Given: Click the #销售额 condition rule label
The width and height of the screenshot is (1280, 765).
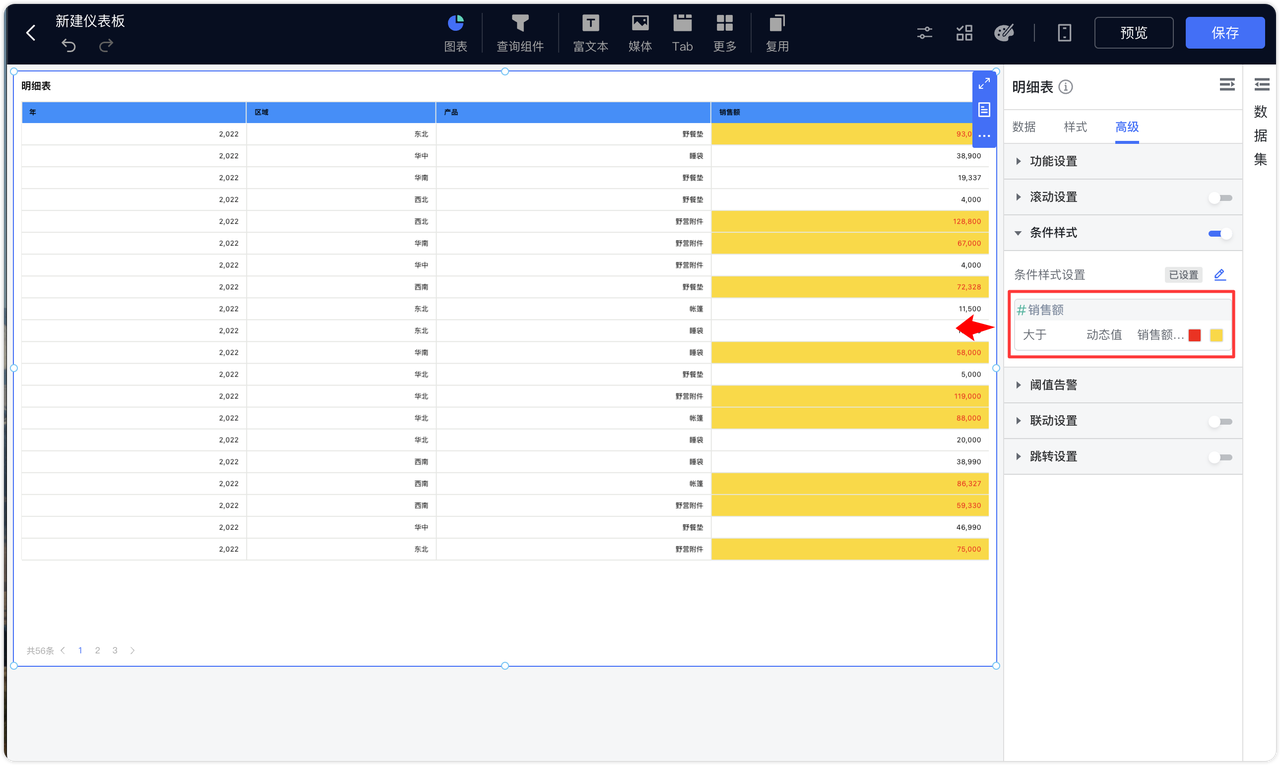Looking at the screenshot, I should coord(1040,310).
